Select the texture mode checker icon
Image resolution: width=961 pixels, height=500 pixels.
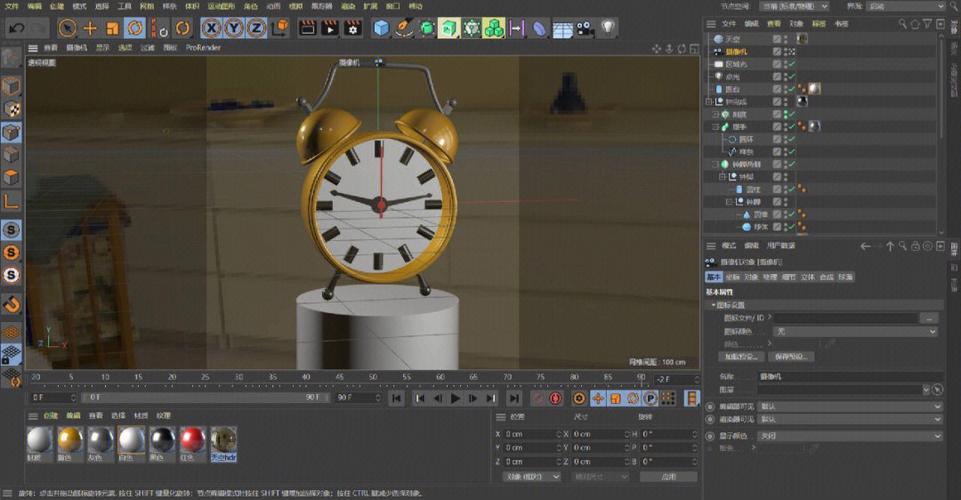click(x=12, y=109)
